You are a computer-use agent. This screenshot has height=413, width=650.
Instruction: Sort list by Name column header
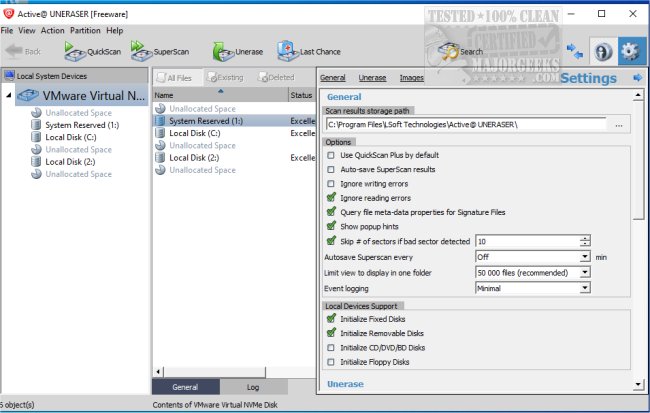221,95
